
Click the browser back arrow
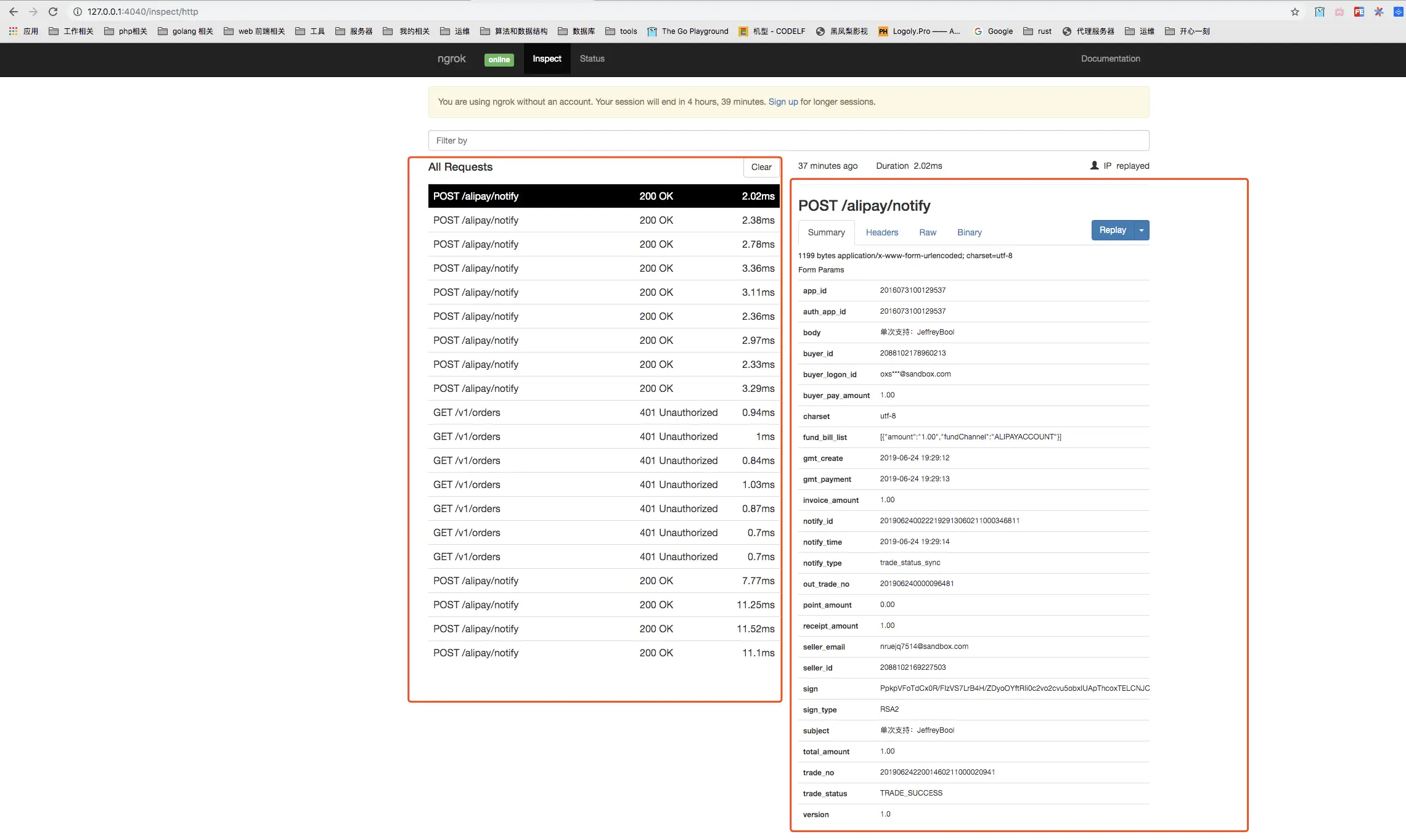coord(14,12)
